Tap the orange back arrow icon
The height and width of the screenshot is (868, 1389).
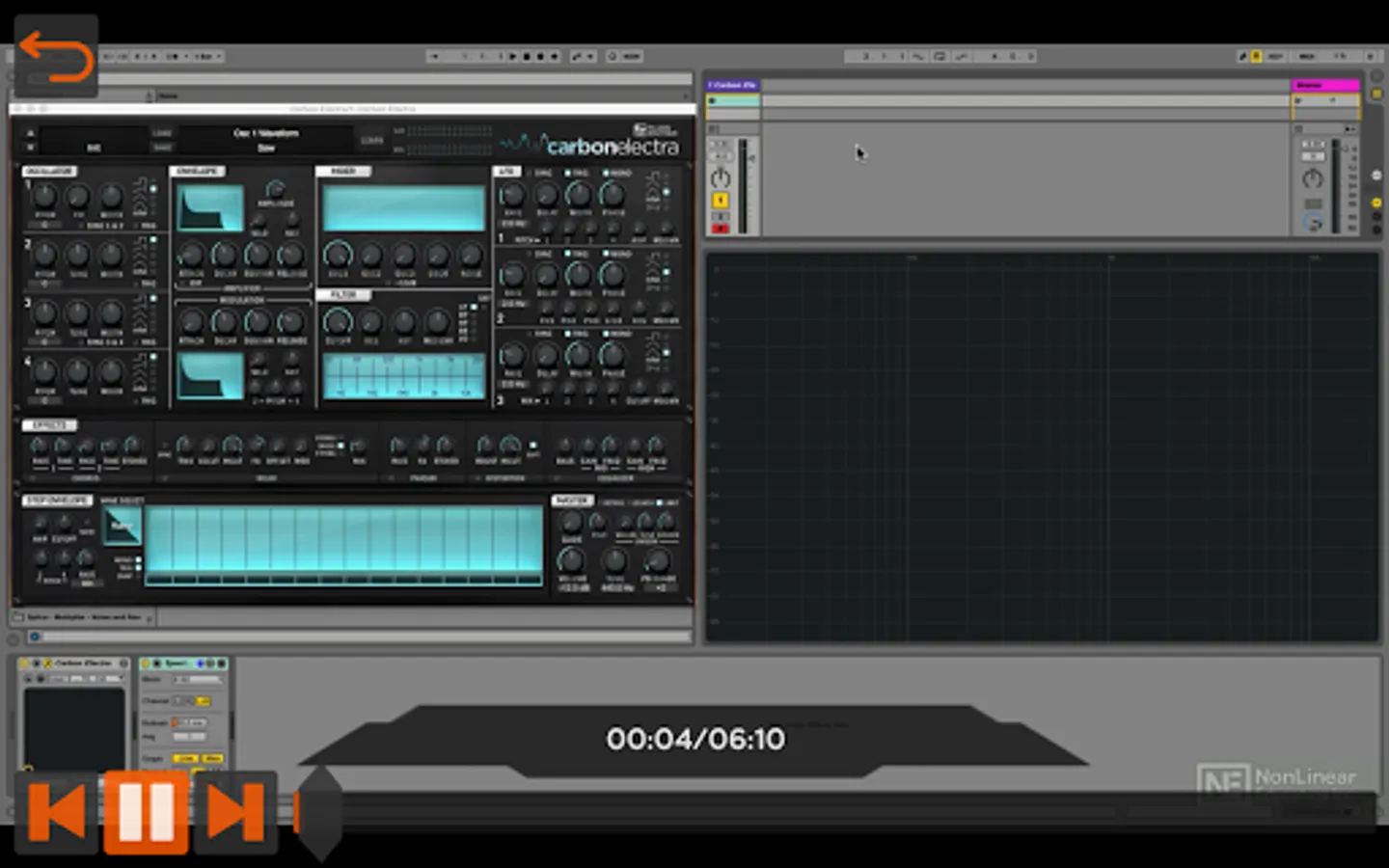56,56
